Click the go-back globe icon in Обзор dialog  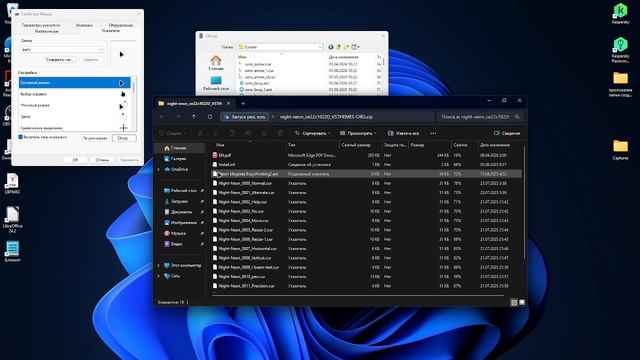331,47
